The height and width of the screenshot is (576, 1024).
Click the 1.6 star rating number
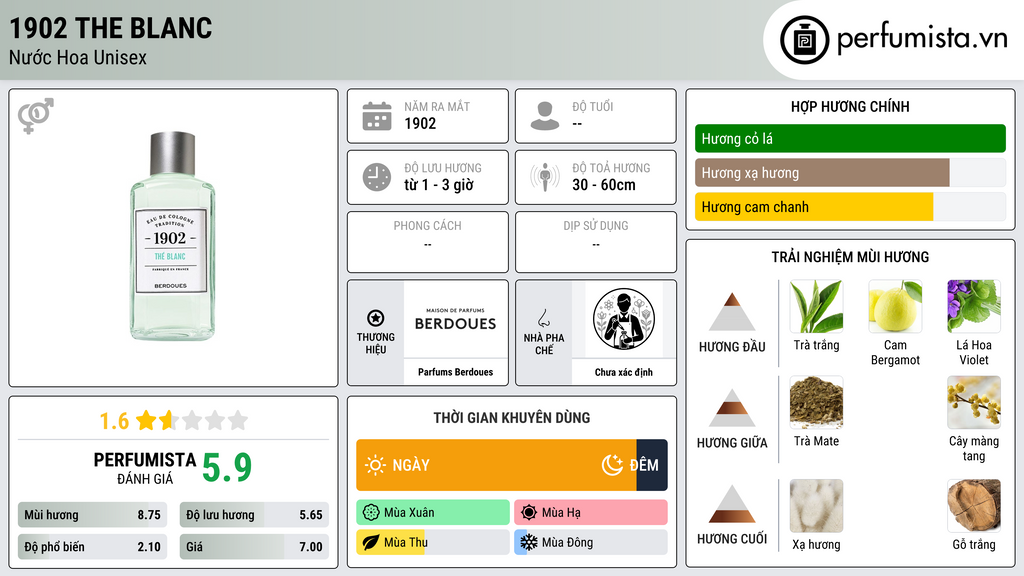pyautogui.click(x=114, y=421)
